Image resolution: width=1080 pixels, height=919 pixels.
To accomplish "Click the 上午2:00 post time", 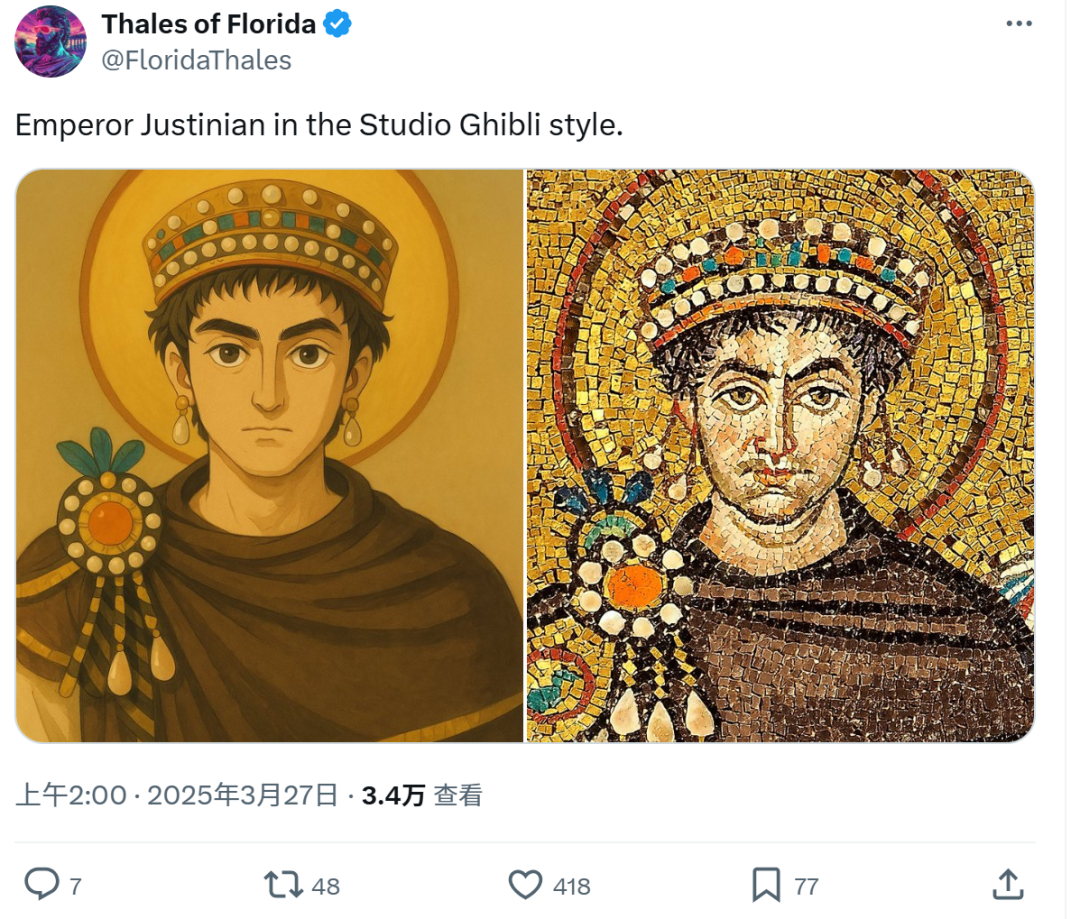I will [x=71, y=796].
